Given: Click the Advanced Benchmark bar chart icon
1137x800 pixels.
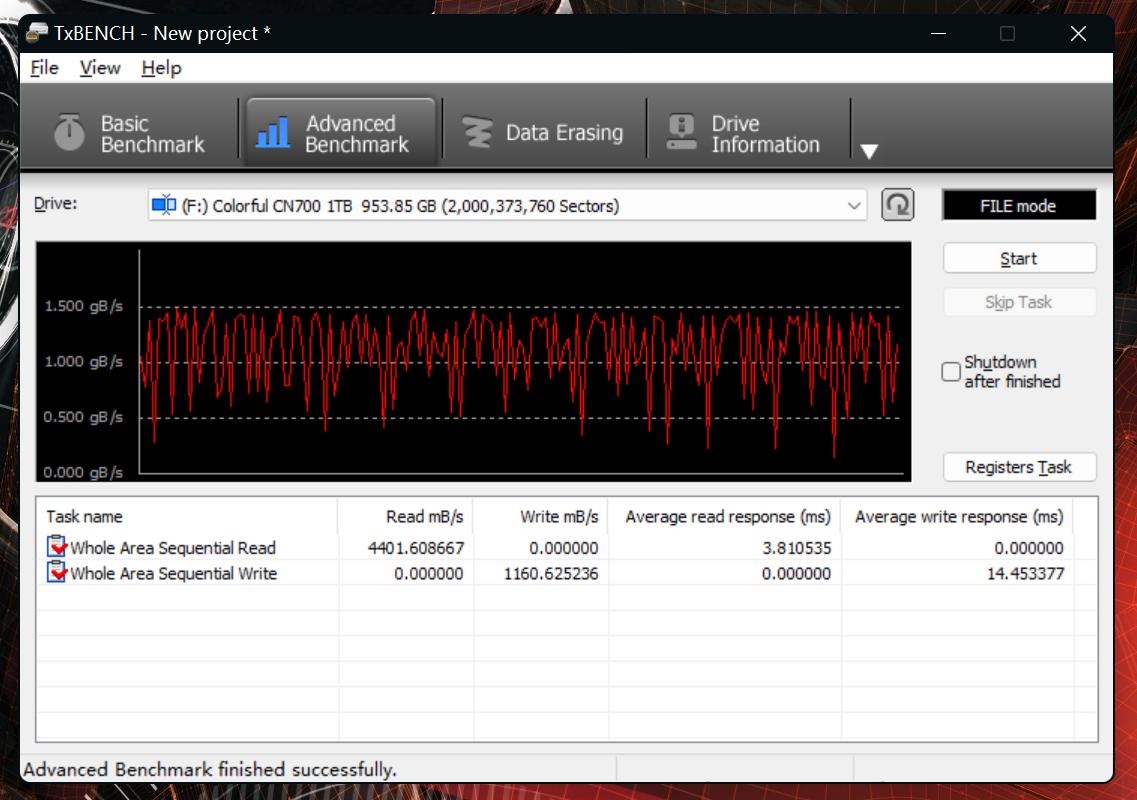Looking at the screenshot, I should click(272, 133).
